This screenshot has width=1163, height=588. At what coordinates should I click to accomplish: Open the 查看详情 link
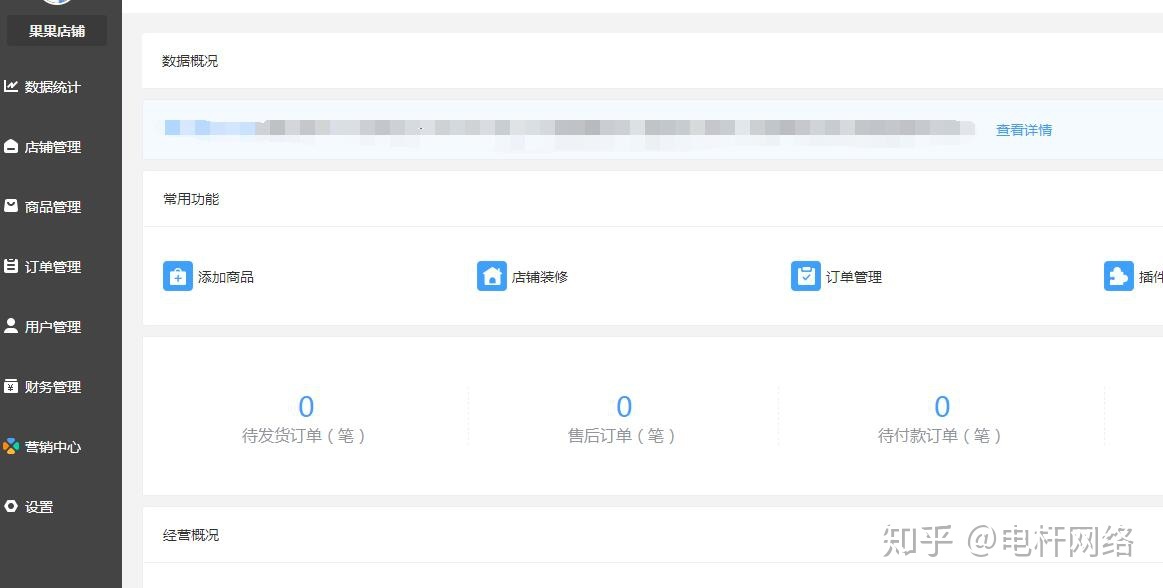(x=1023, y=129)
